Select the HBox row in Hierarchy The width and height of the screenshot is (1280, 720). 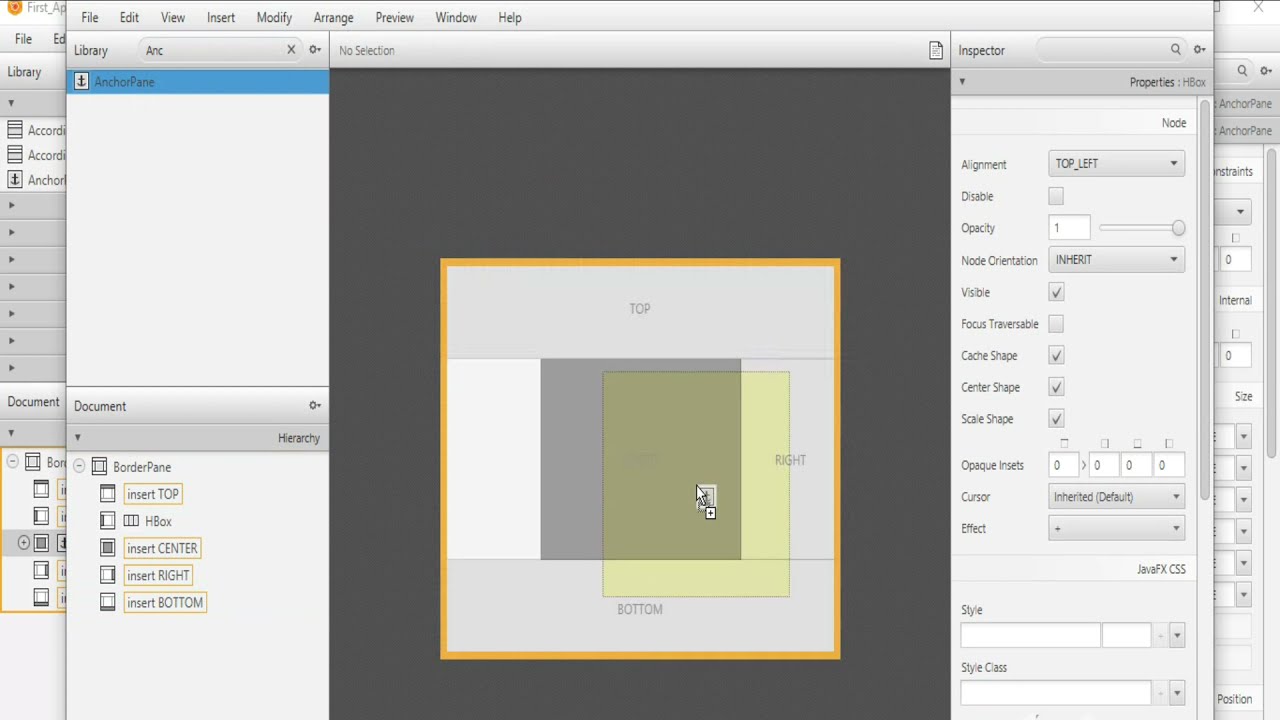pyautogui.click(x=198, y=521)
